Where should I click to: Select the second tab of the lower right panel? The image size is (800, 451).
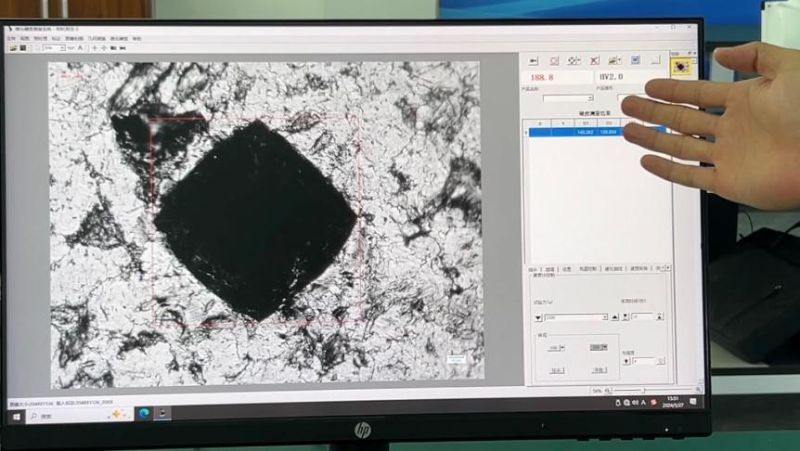coord(550,269)
